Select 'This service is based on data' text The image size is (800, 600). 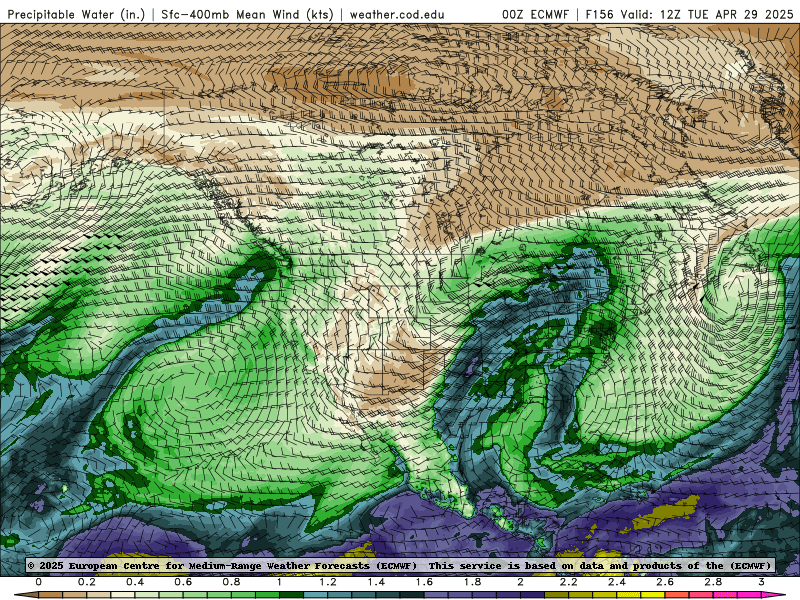pos(515,566)
